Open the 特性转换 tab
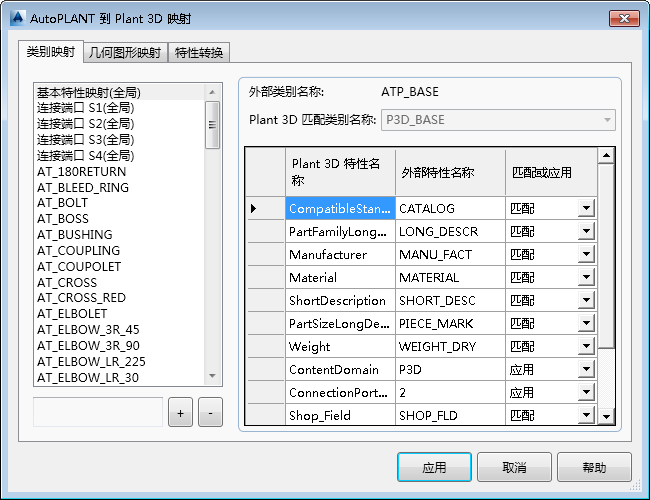This screenshot has width=650, height=500. tap(199, 53)
